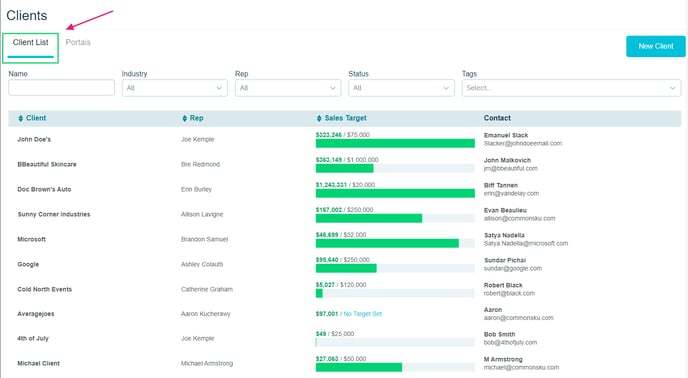Click Google sales target progress bar
The image size is (688, 378).
coord(395,268)
